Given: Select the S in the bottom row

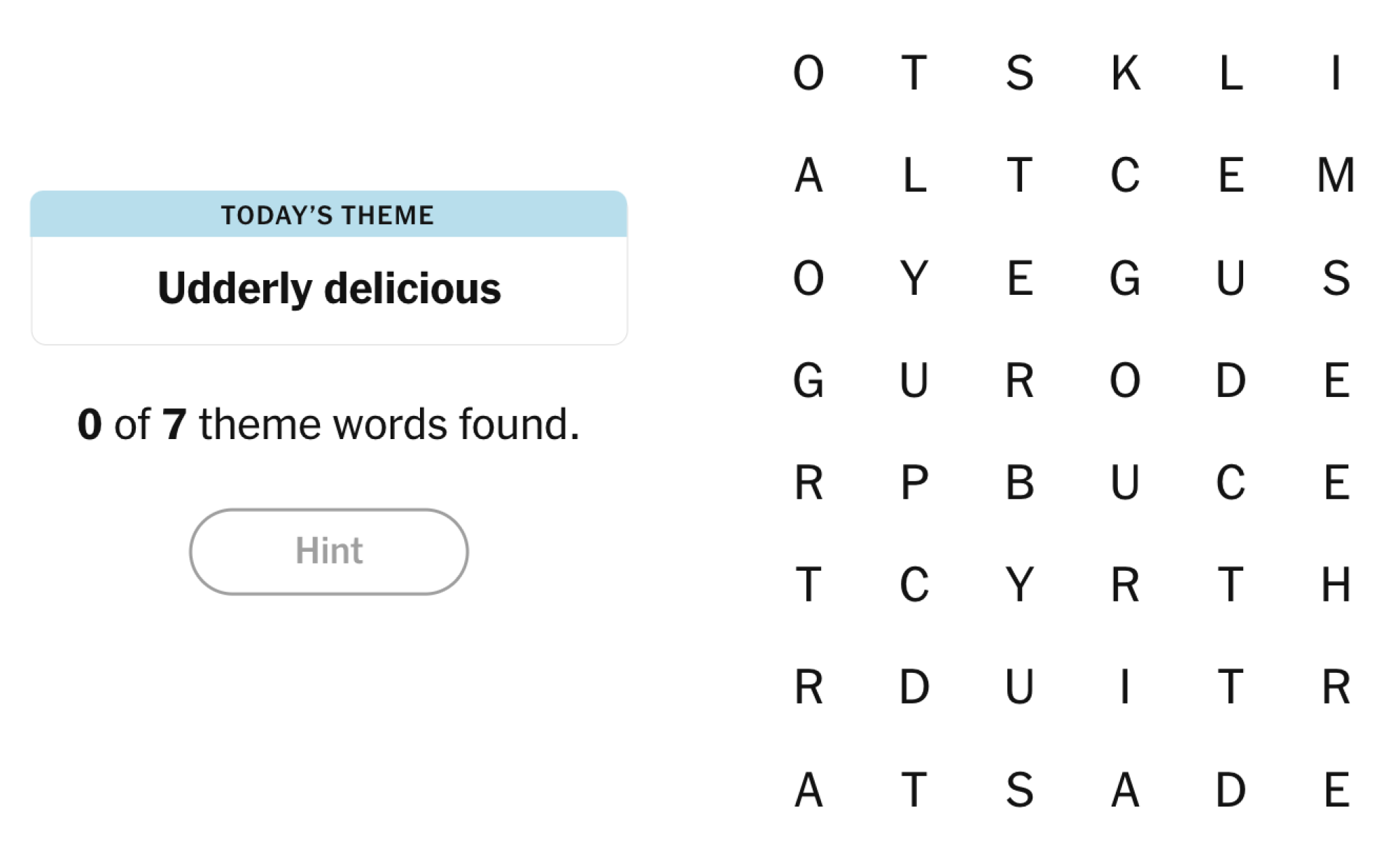Looking at the screenshot, I should click(1019, 790).
